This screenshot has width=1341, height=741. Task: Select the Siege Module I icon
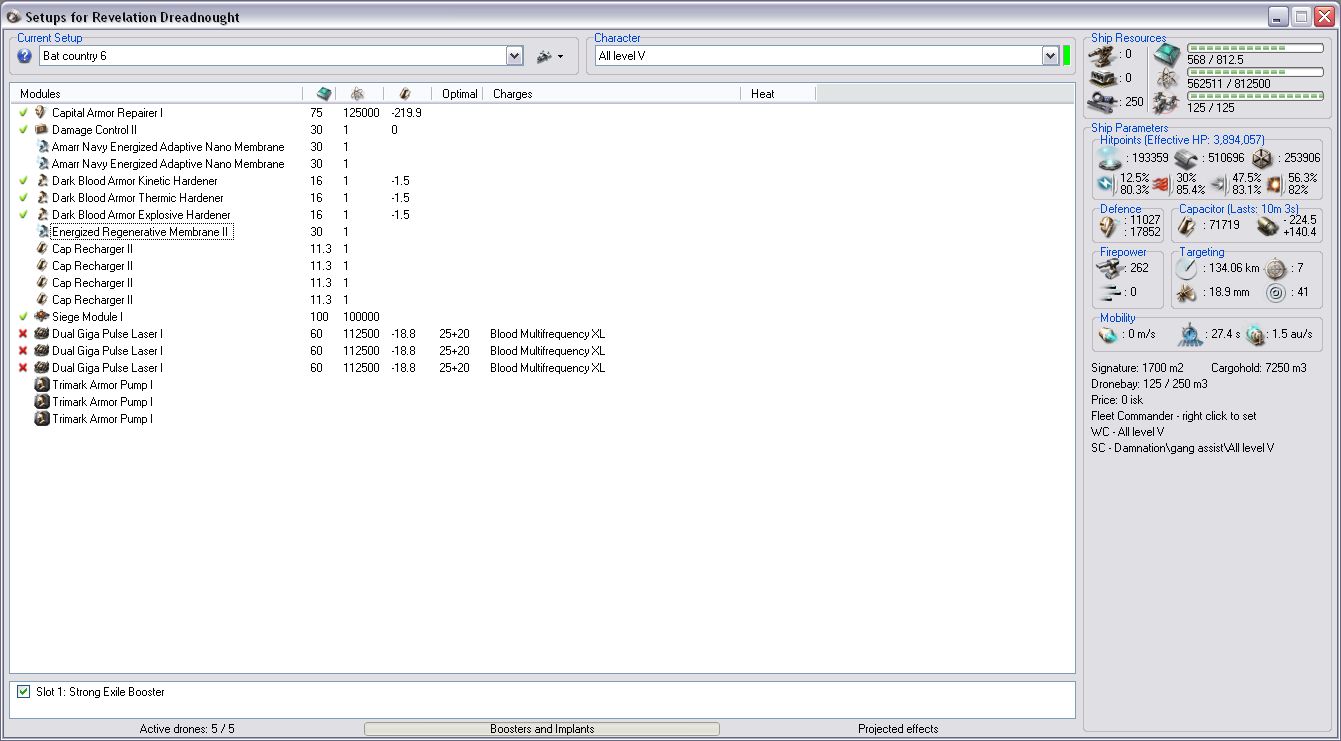(42, 317)
